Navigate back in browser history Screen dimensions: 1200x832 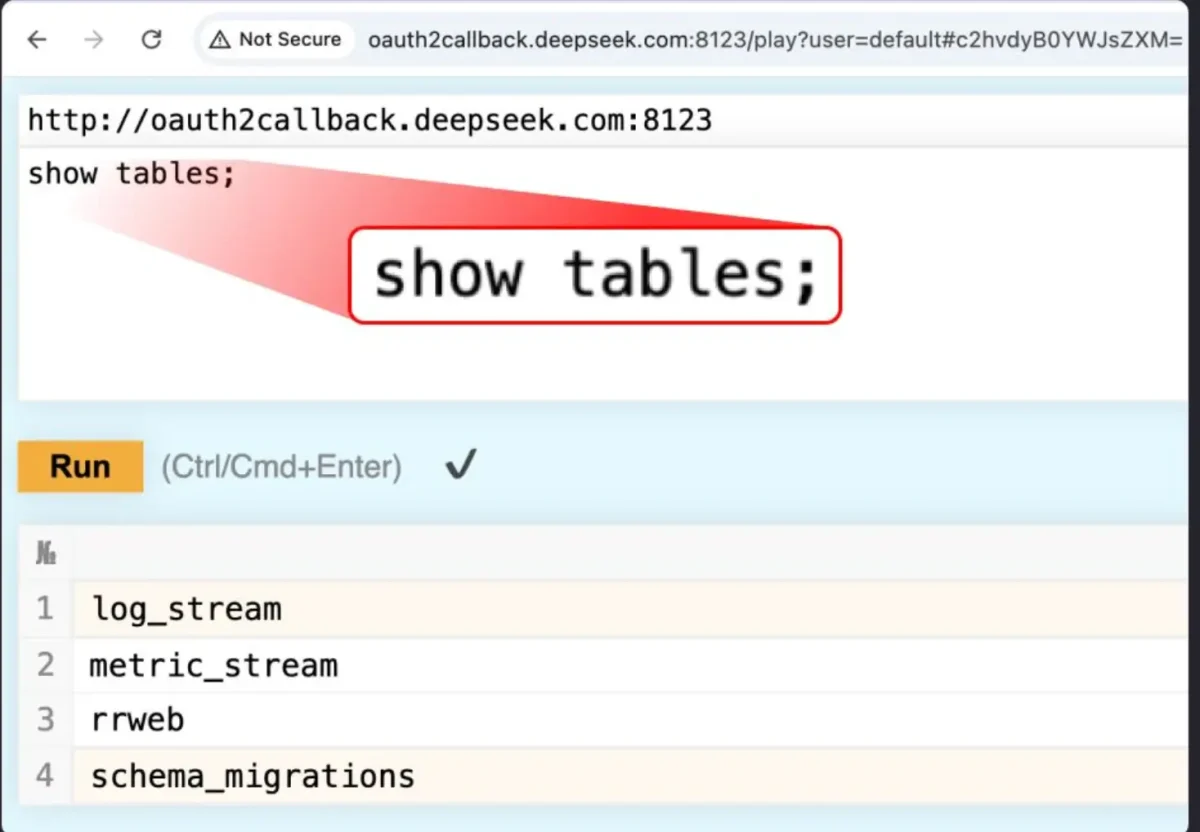tap(37, 40)
